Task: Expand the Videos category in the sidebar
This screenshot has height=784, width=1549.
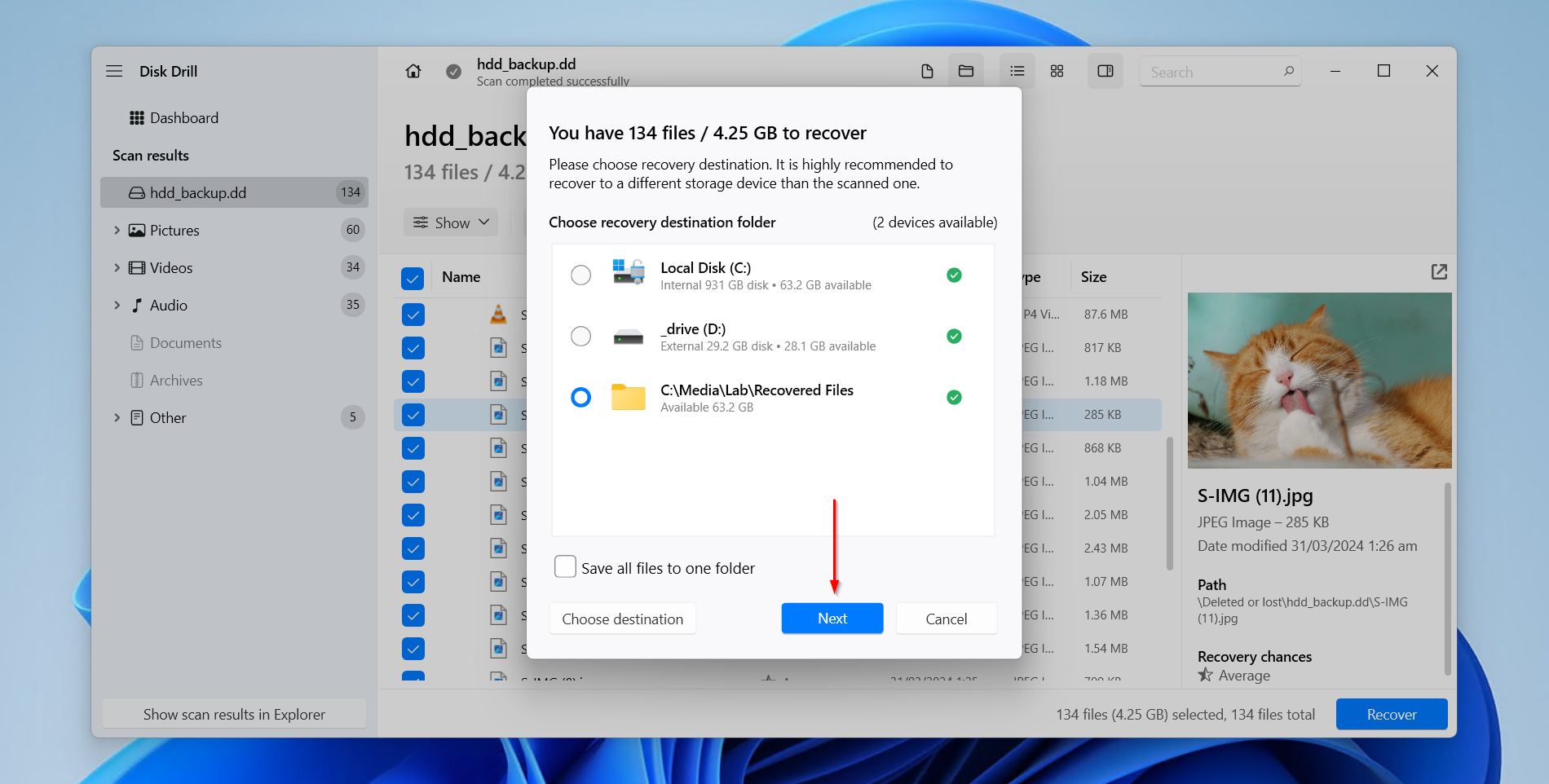Action: coord(117,267)
